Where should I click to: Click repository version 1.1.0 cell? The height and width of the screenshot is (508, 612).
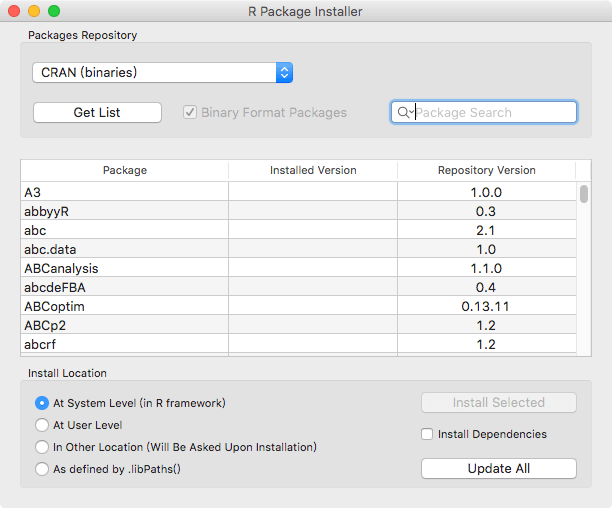pos(486,268)
